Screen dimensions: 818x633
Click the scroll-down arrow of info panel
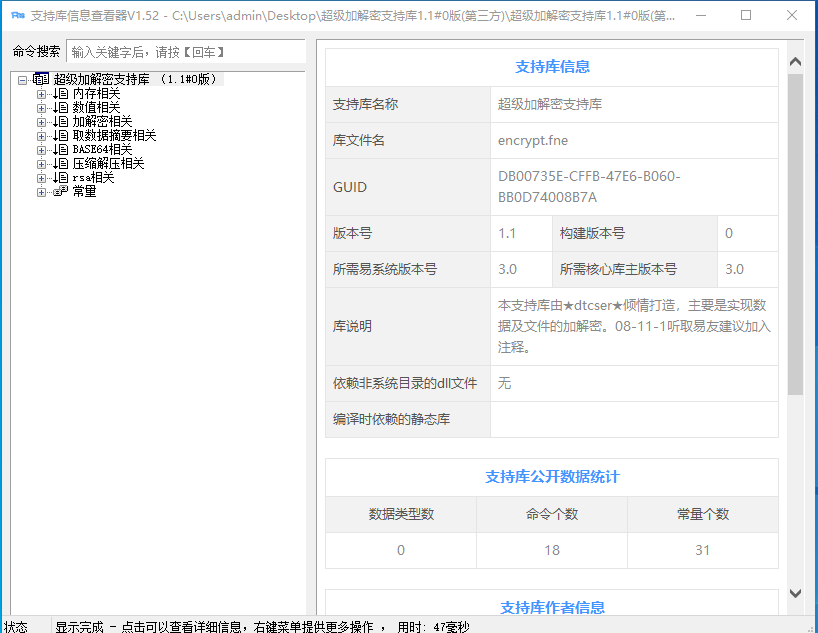[x=795, y=593]
